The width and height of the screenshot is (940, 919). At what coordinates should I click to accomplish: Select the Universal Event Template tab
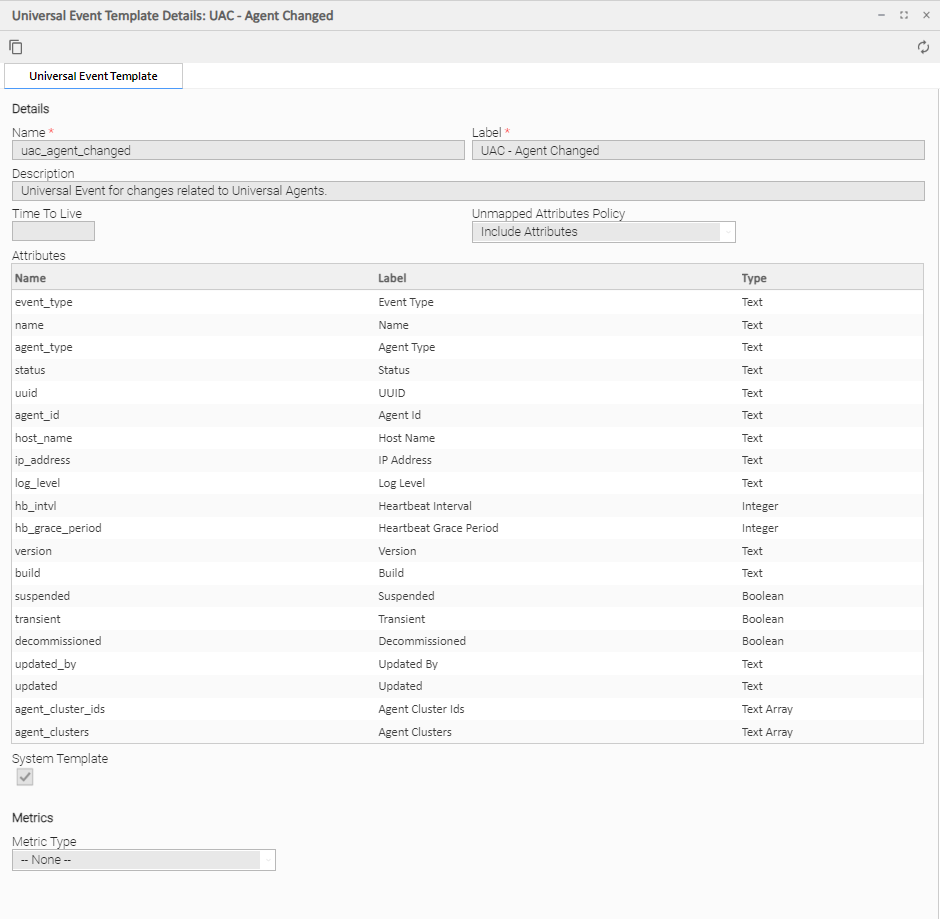click(x=93, y=76)
